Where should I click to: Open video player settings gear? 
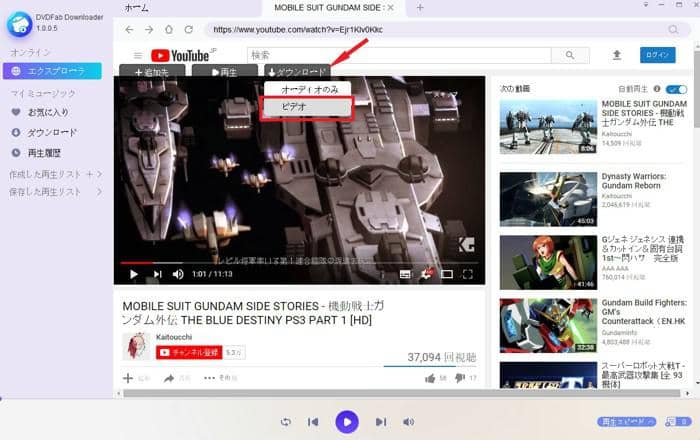point(426,274)
